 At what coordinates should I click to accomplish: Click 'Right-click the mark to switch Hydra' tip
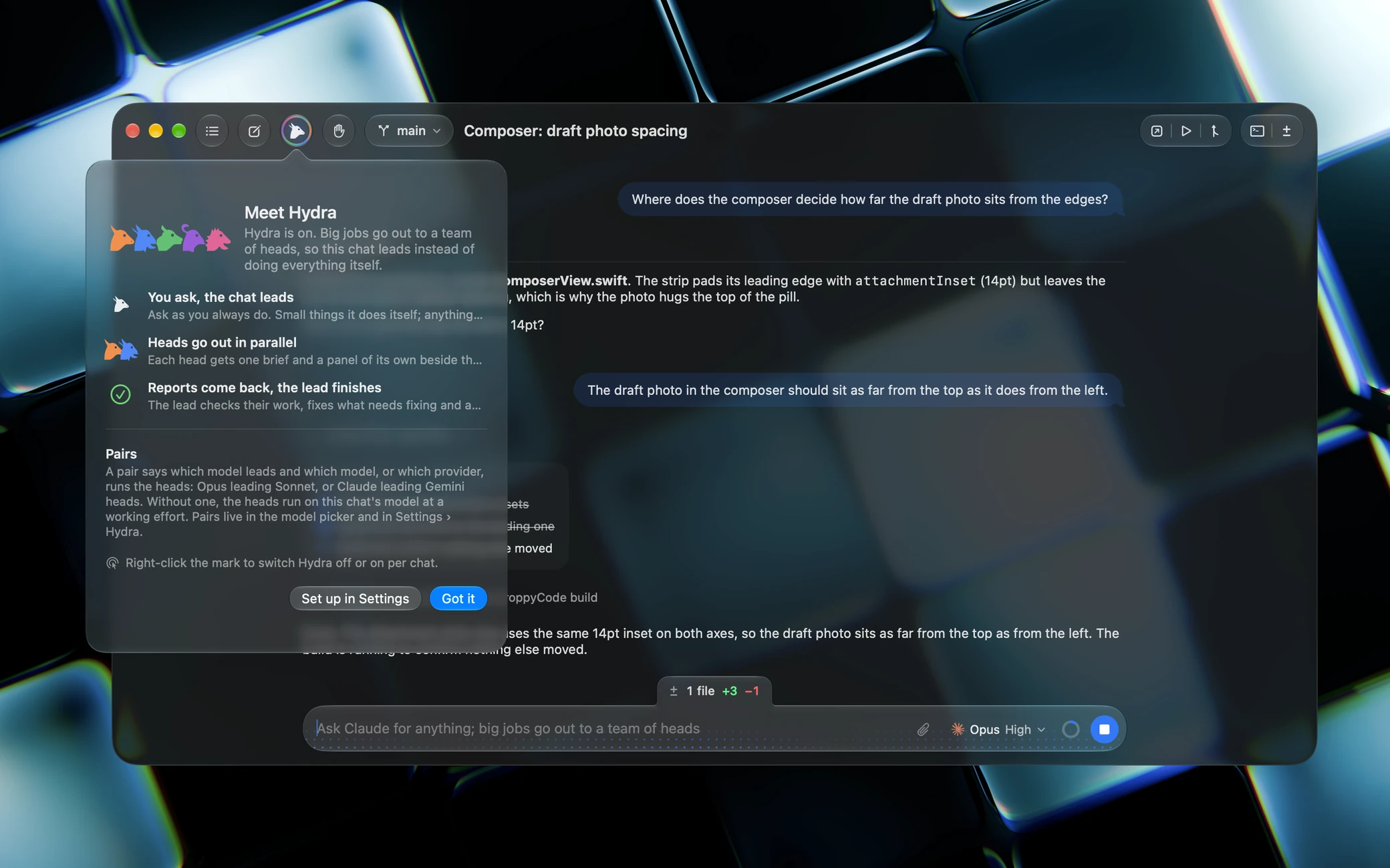(x=281, y=563)
